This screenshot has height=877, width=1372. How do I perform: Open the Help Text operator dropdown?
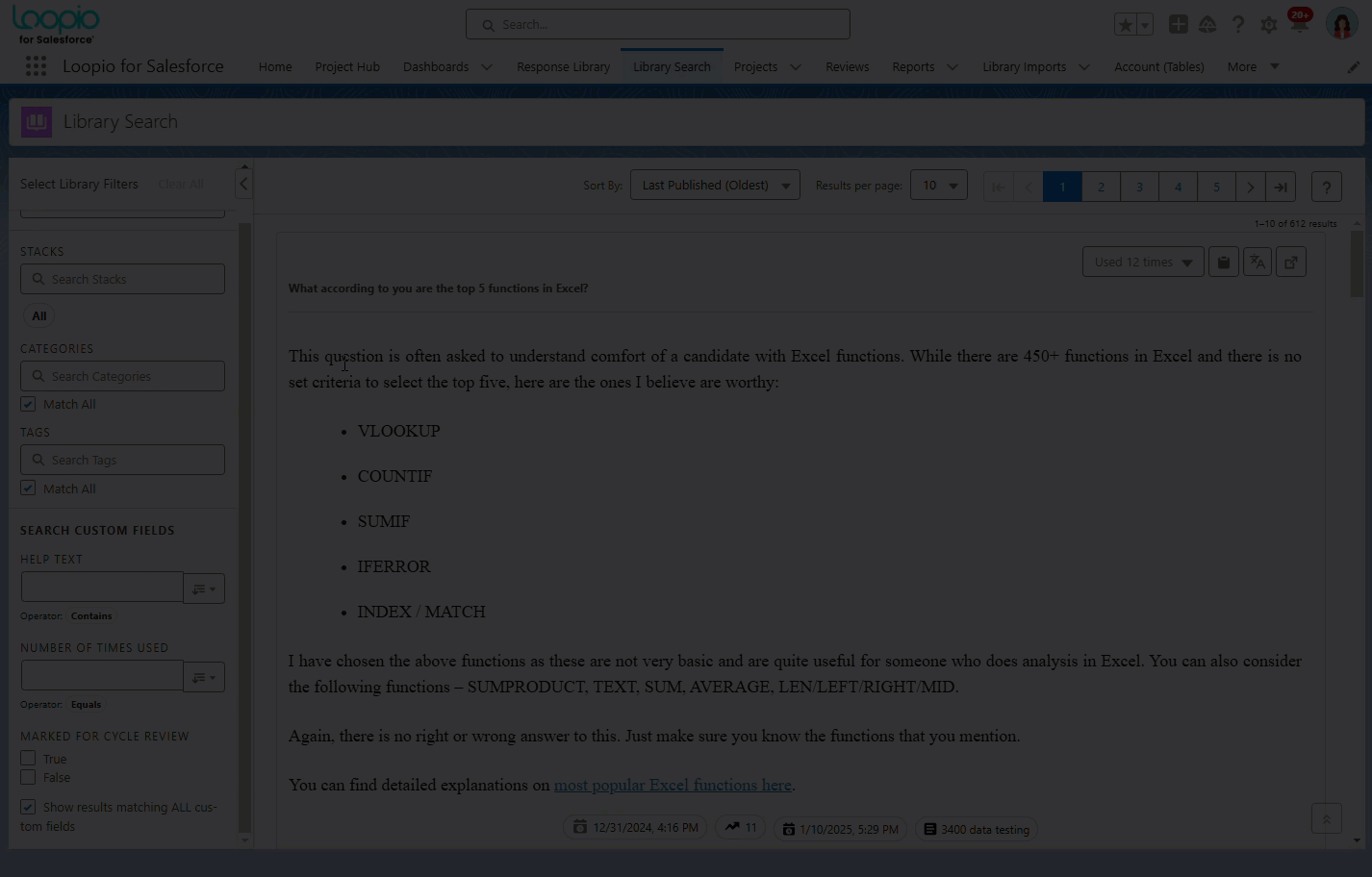pos(204,589)
